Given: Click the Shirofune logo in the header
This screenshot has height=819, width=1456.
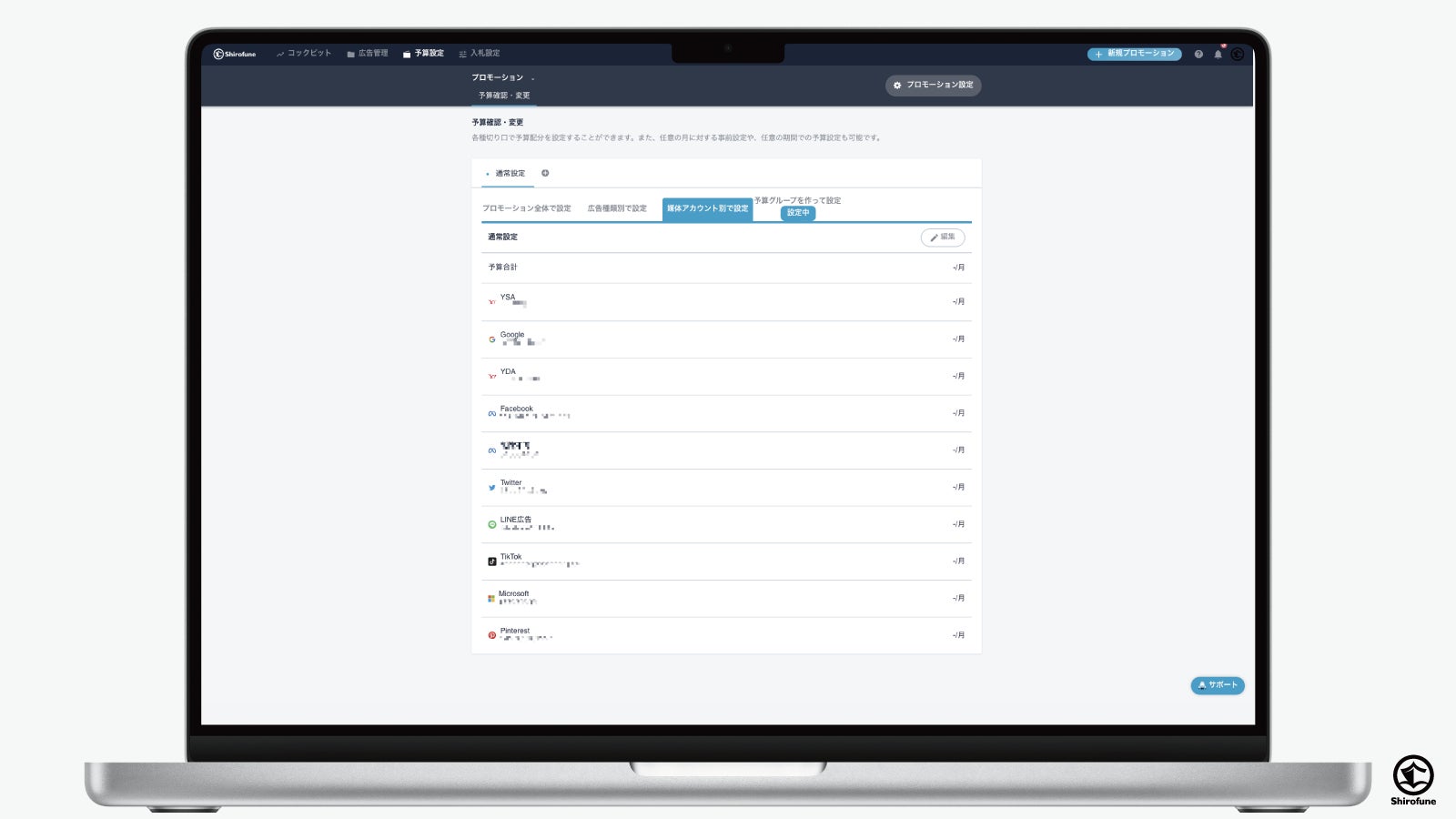Looking at the screenshot, I should coord(235,54).
